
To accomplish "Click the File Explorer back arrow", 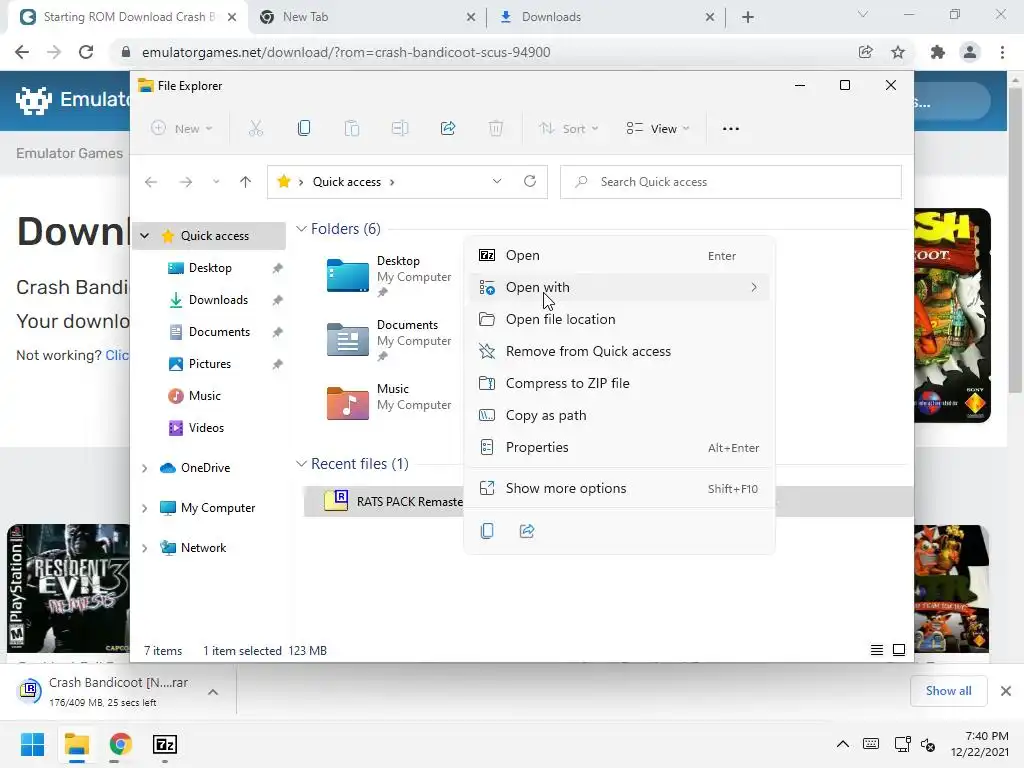I will point(151,182).
